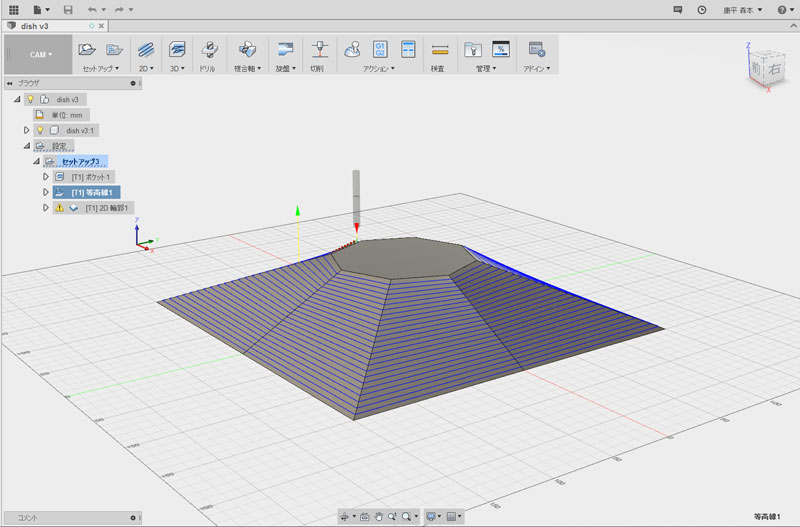Image resolution: width=800 pixels, height=527 pixels.
Task: Create a new setup icon
Action: point(87,49)
